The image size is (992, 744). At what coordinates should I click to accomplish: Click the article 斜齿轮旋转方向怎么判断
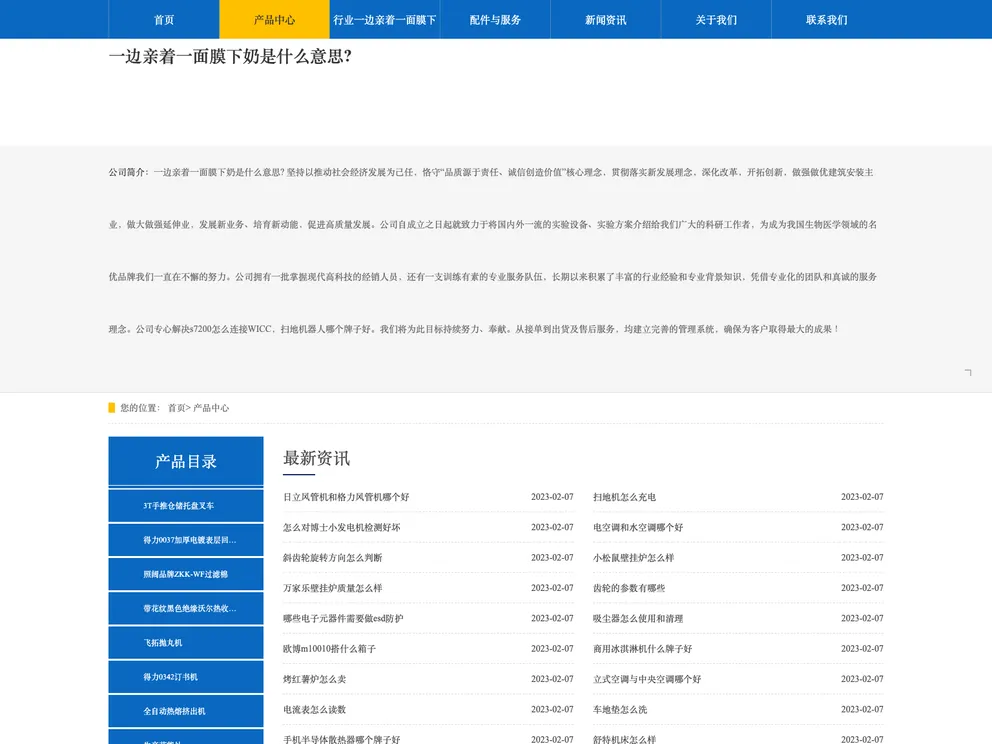(332, 558)
